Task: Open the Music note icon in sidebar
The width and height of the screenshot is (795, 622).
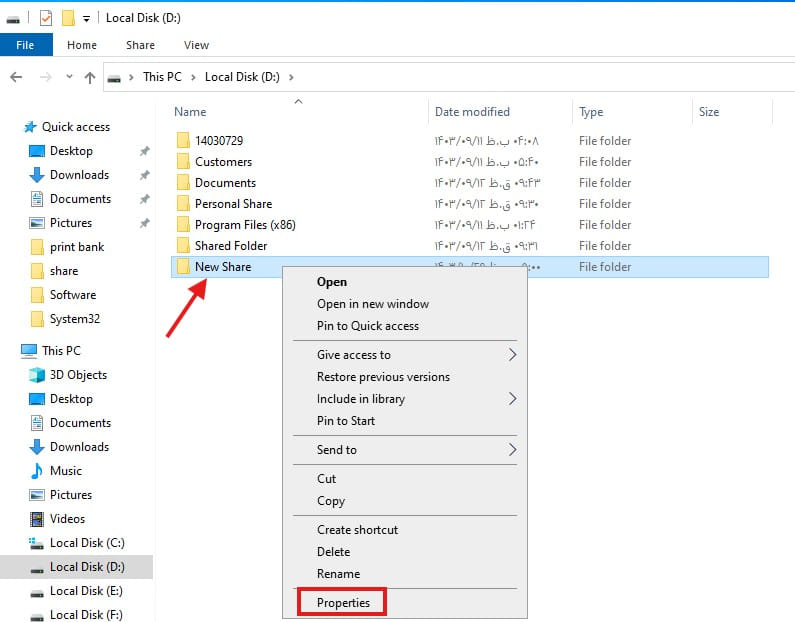Action: click(x=37, y=471)
